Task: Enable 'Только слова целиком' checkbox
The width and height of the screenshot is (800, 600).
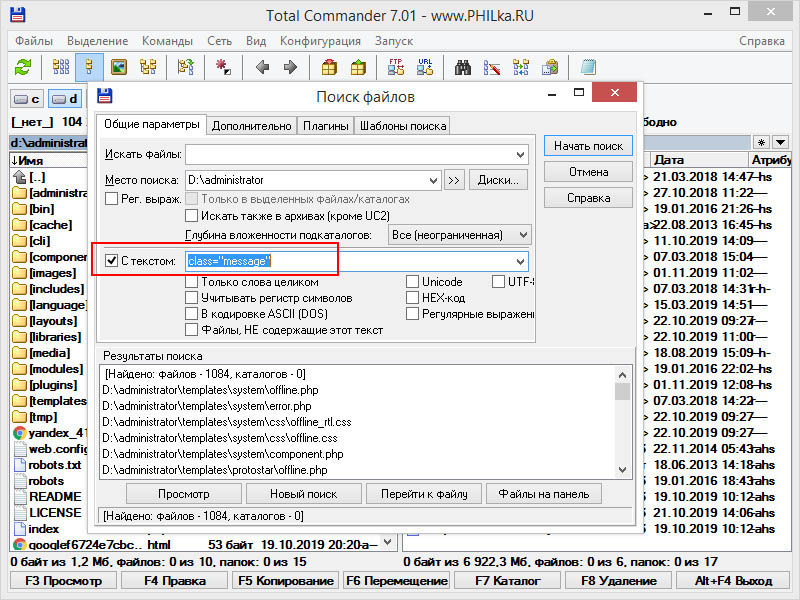Action: coord(191,282)
